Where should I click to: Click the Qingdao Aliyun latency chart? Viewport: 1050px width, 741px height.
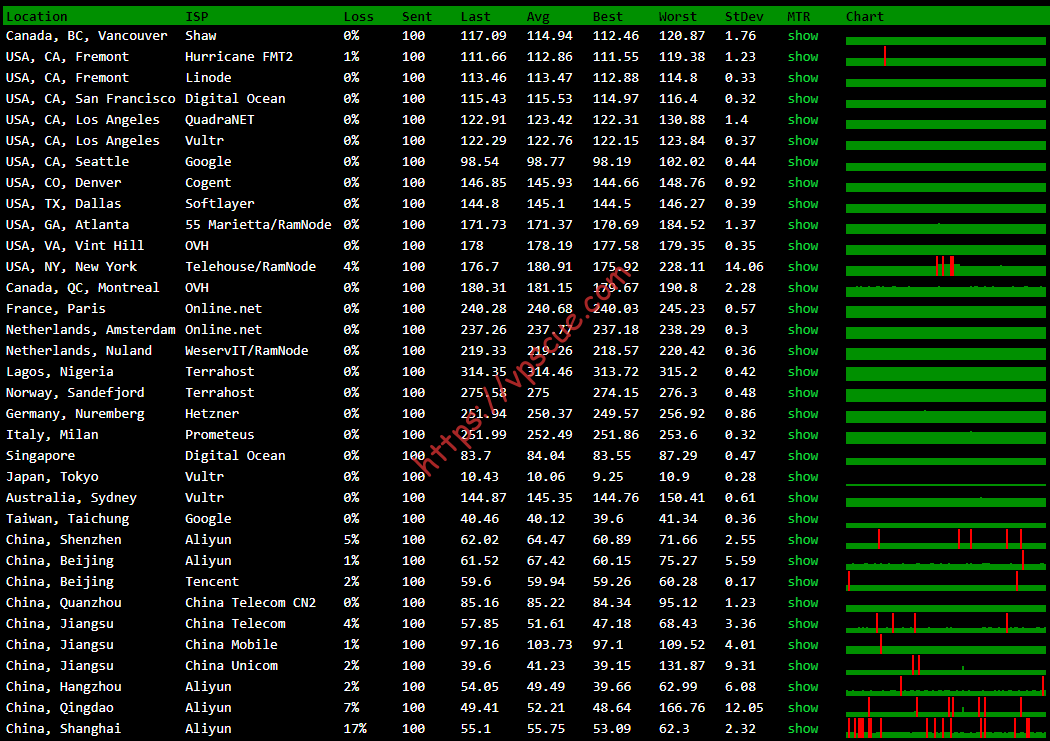tap(946, 708)
